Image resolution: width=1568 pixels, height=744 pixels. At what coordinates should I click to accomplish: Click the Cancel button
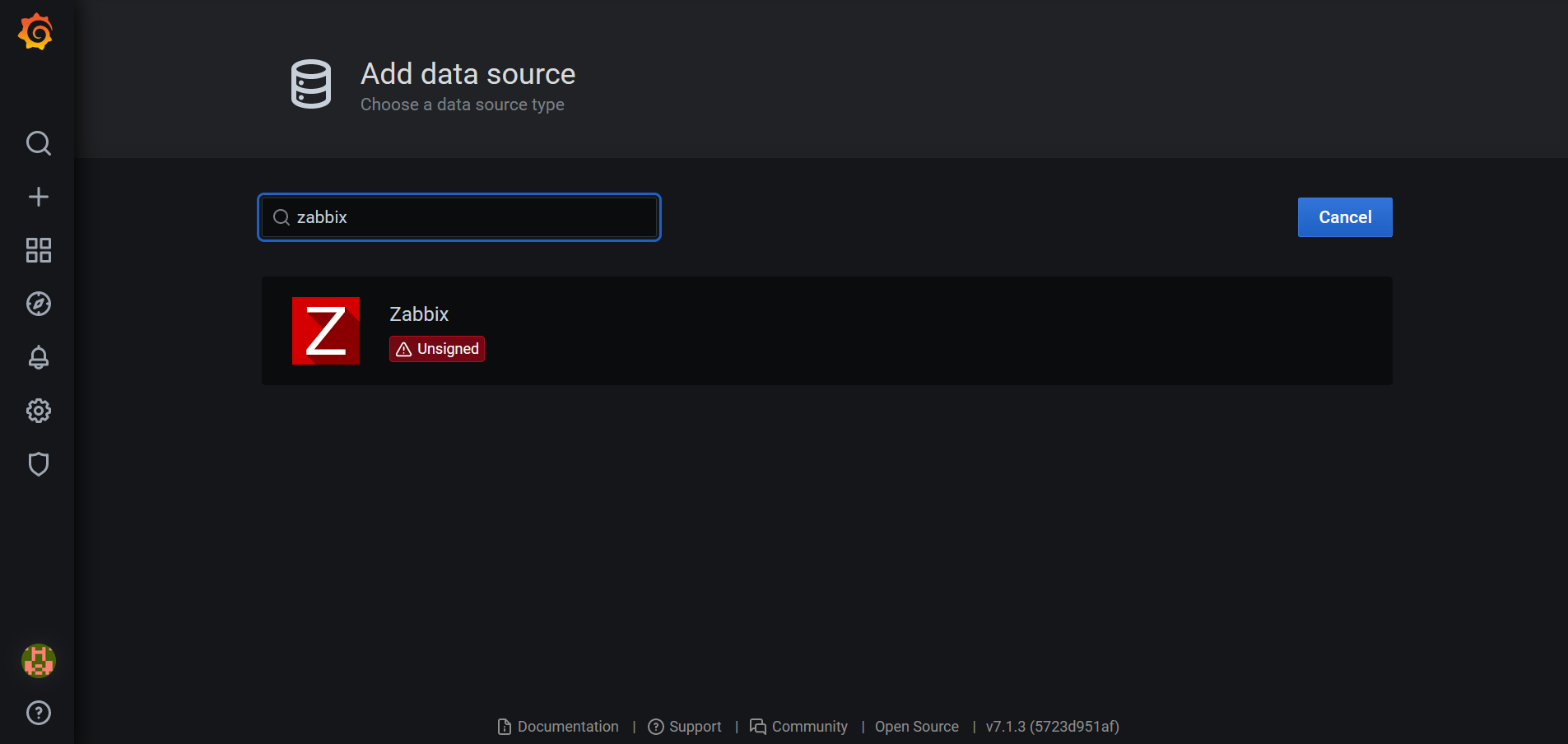[x=1344, y=216]
